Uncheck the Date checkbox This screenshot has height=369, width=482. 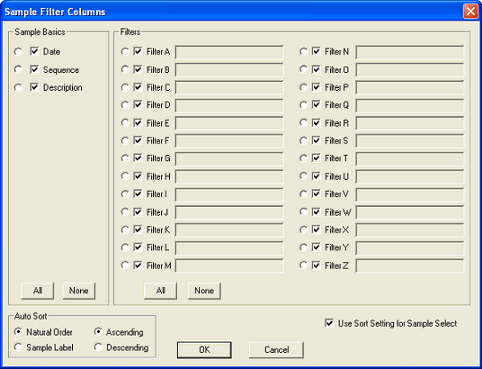34,51
